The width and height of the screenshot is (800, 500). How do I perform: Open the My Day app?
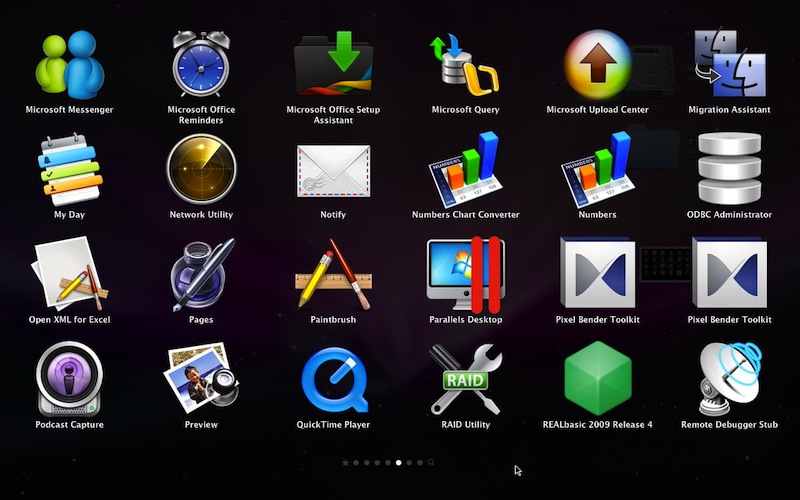pyautogui.click(x=69, y=168)
